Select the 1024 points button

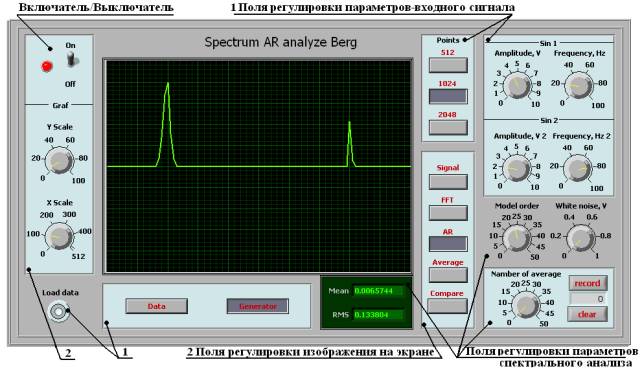coord(448,96)
